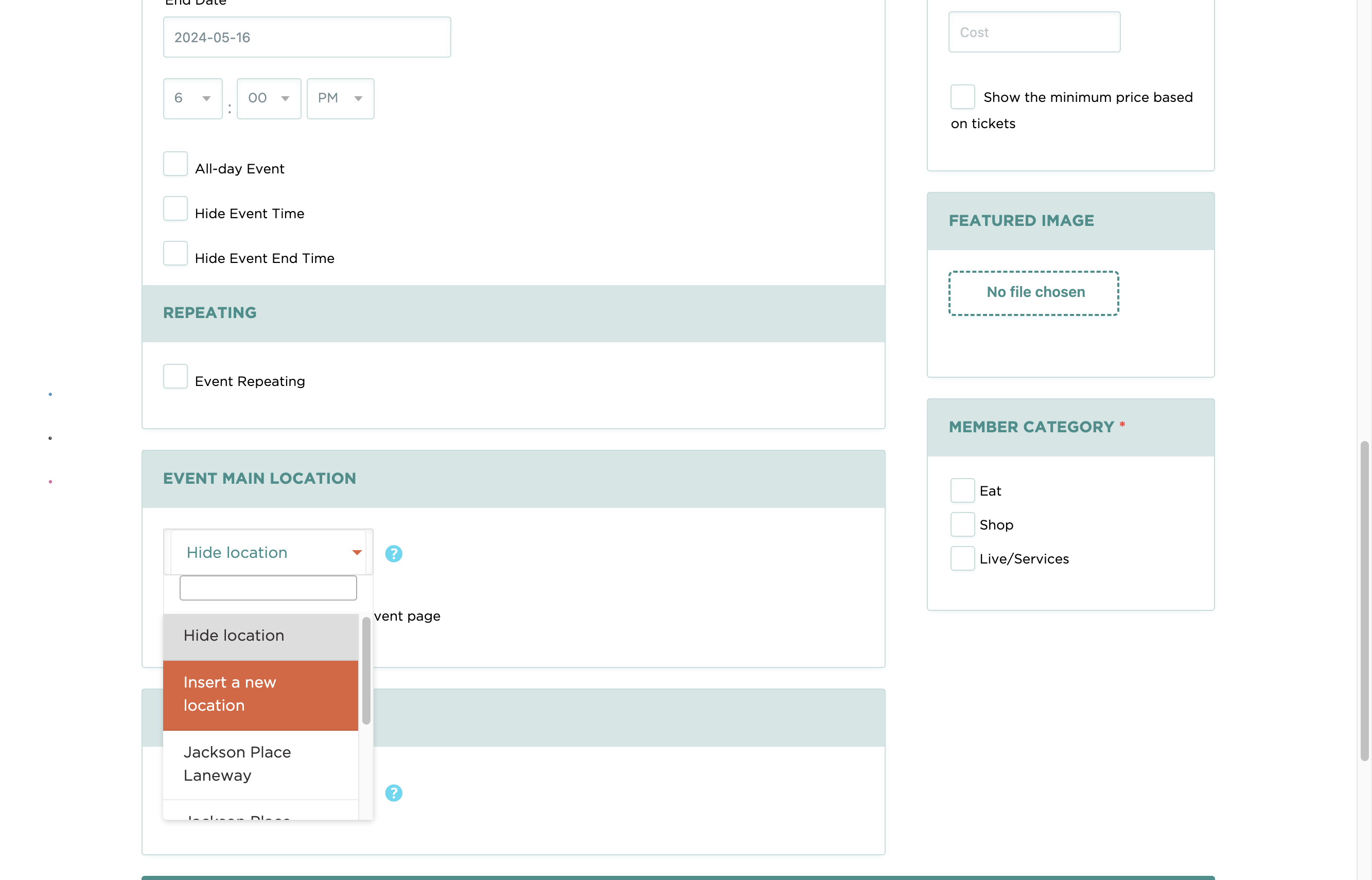Open the end hour dropdown showing 6

(x=192, y=98)
